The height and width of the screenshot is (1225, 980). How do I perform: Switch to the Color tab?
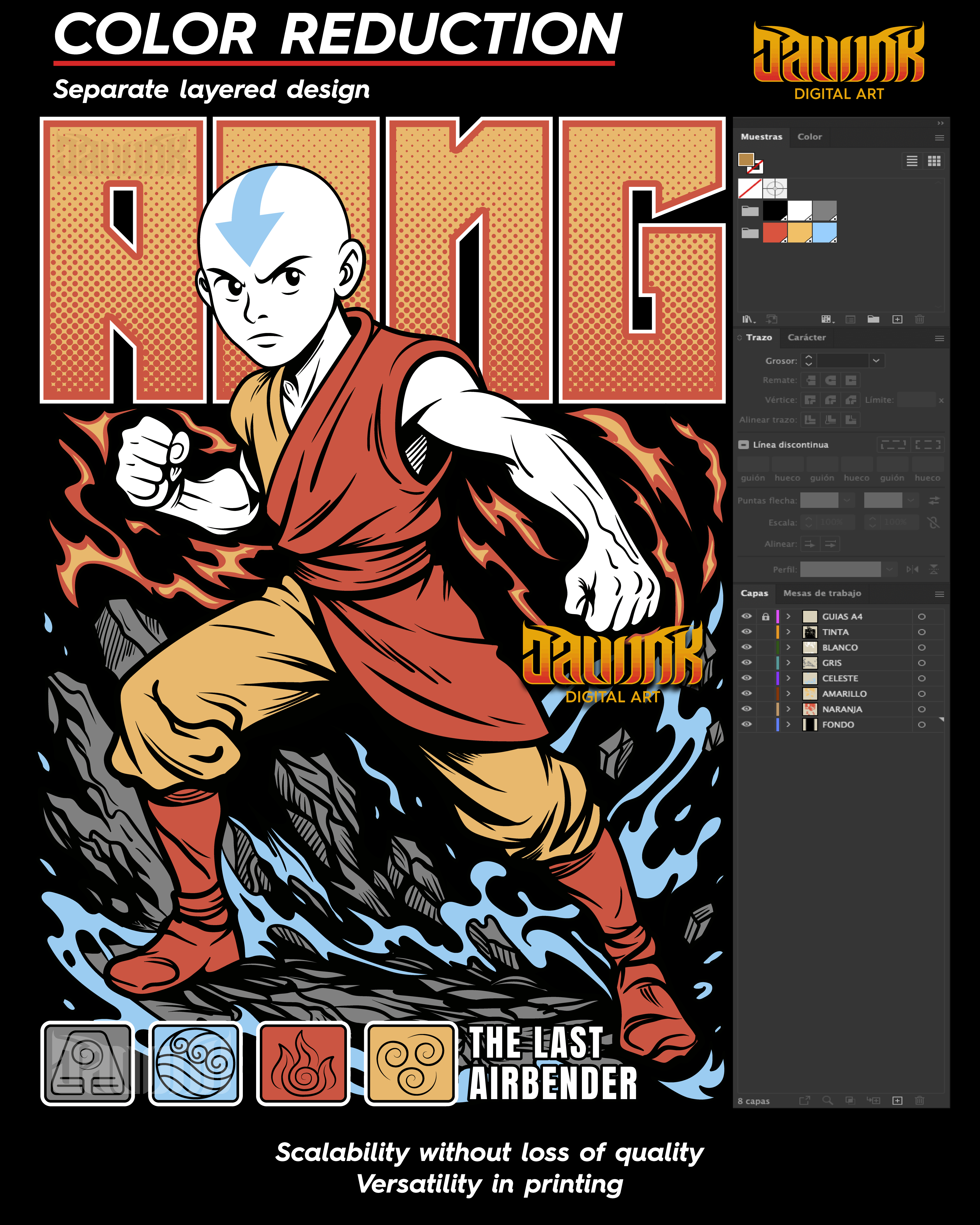[809, 137]
